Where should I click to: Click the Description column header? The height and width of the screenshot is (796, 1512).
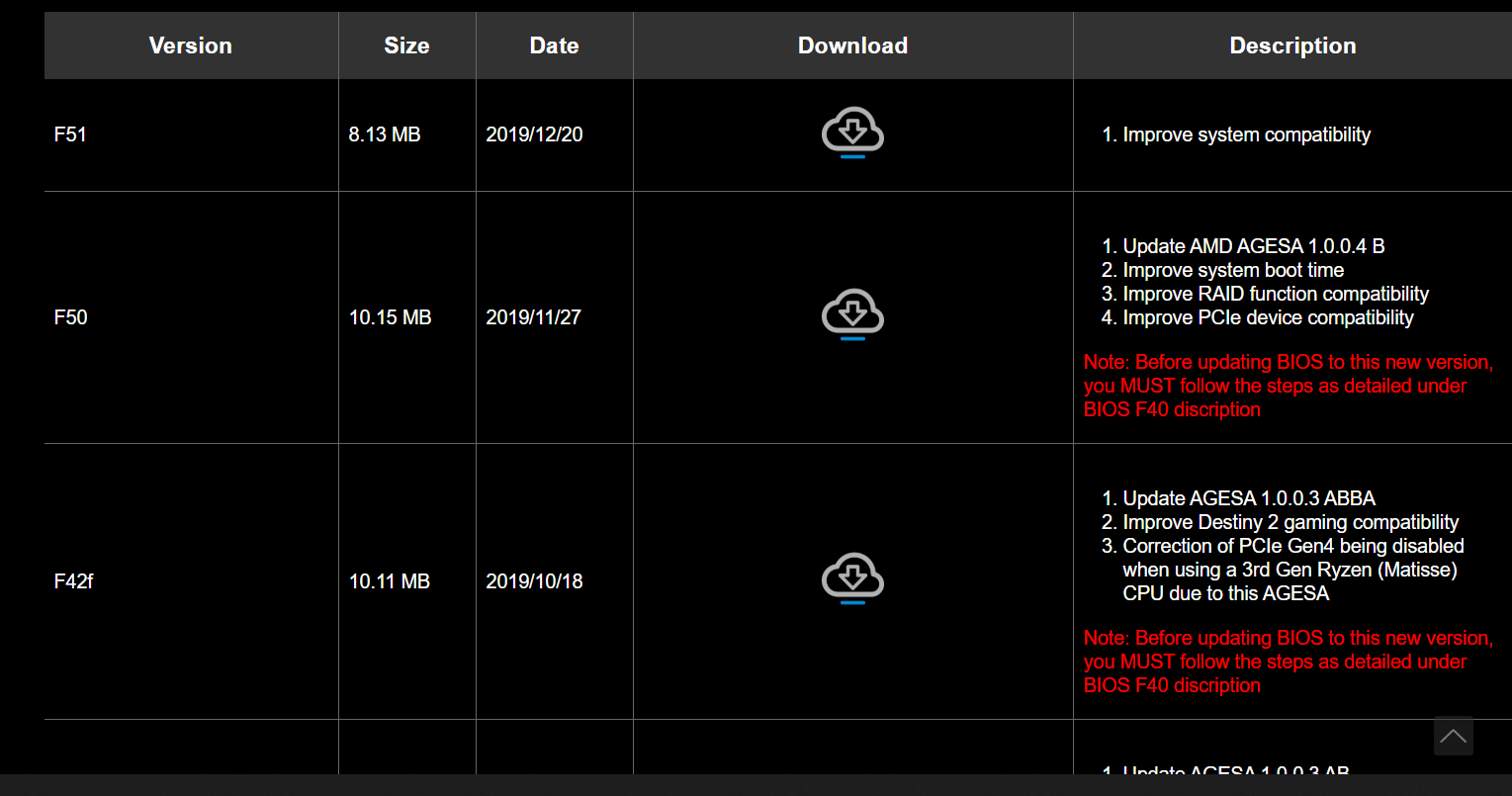(x=1292, y=45)
